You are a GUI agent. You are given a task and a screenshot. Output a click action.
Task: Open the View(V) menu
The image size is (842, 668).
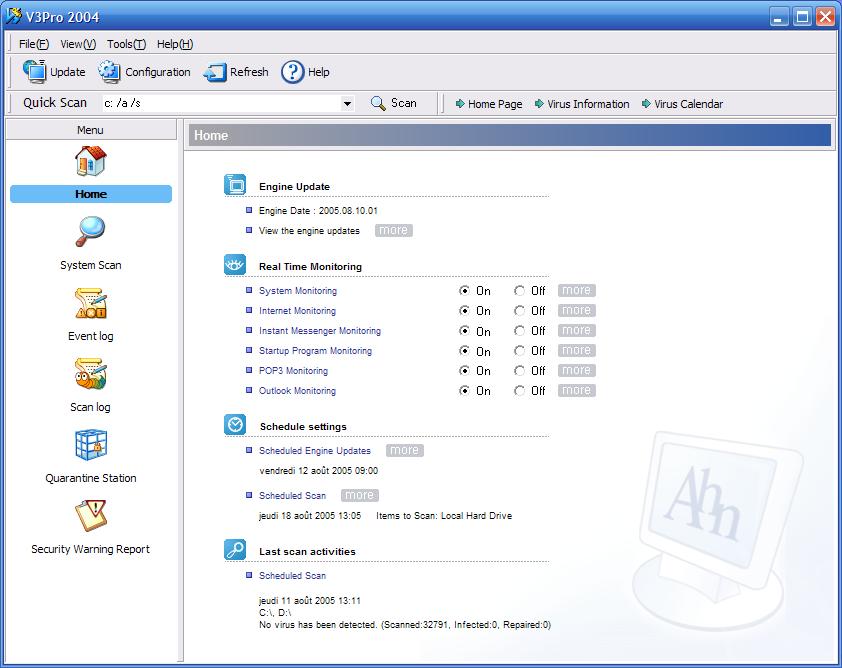coord(78,44)
